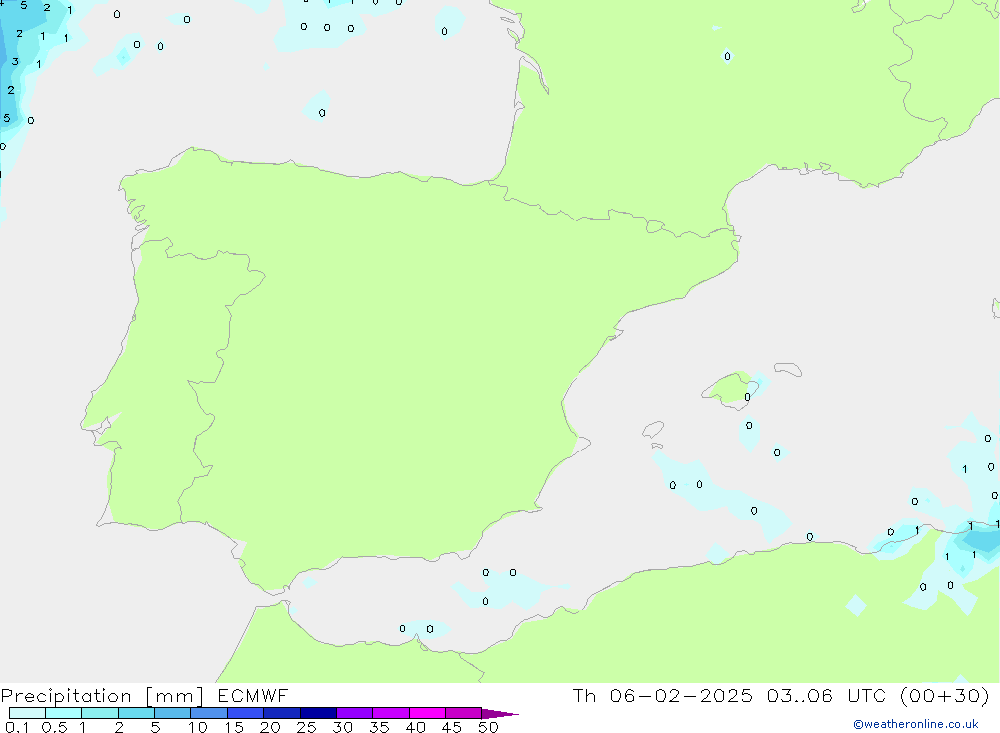Image resolution: width=1000 pixels, height=733 pixels.
Task: Pick the 10–15 mm legend swatch
Action: click(209, 713)
